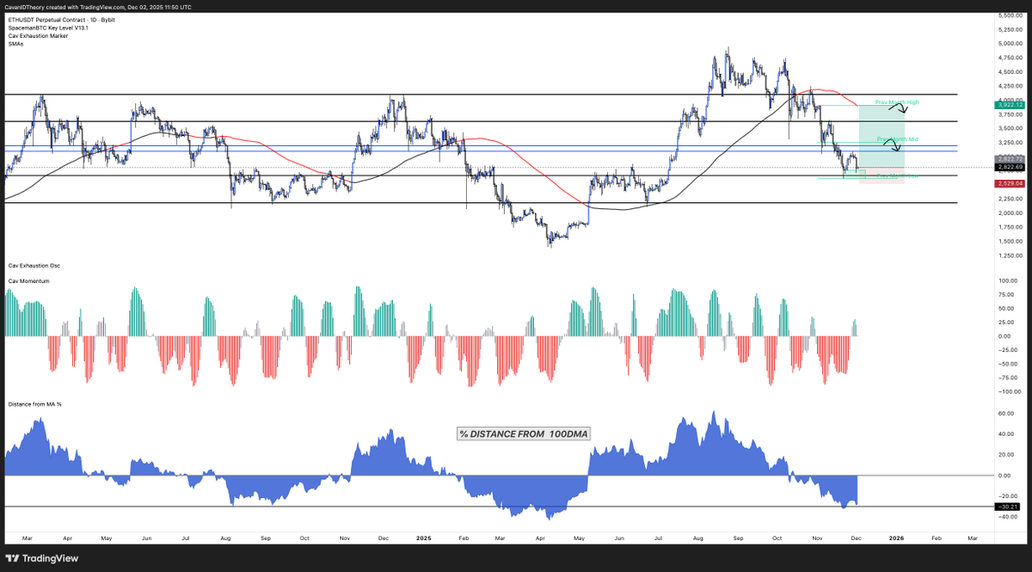Click the Prev Month High level label

coord(896,102)
